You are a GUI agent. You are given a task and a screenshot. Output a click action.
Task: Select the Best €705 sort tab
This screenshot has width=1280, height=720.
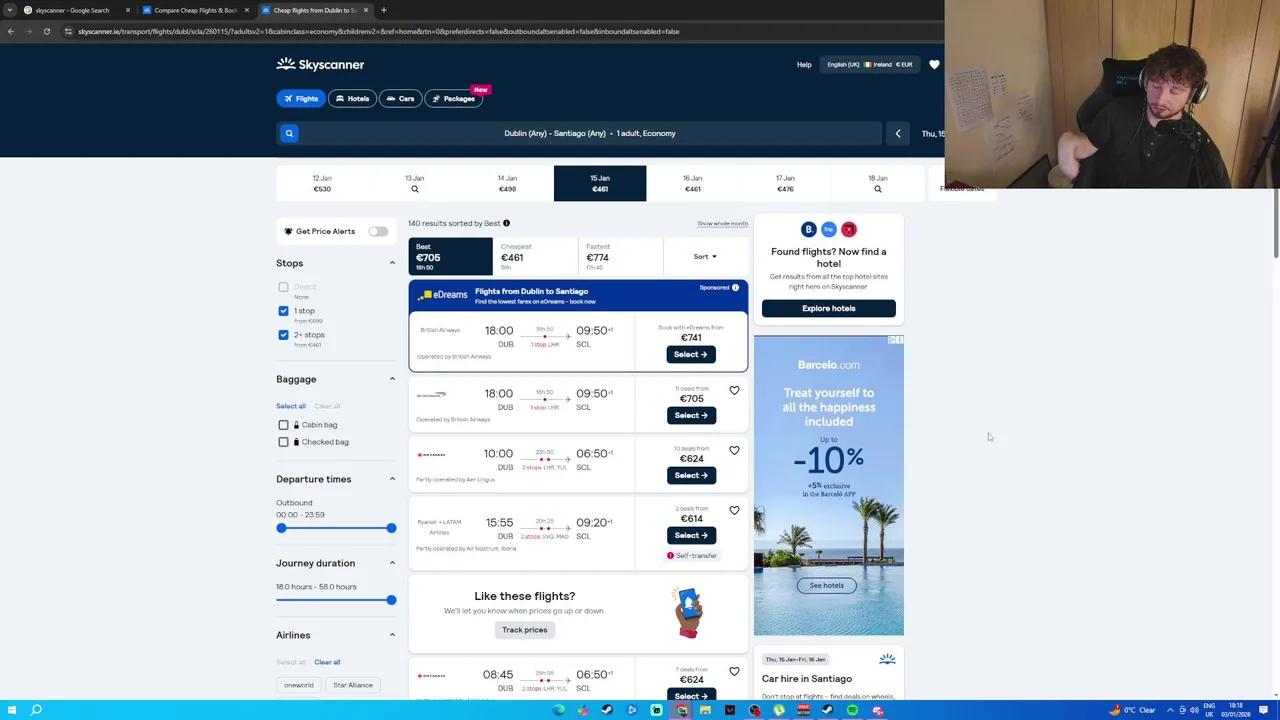tap(450, 257)
